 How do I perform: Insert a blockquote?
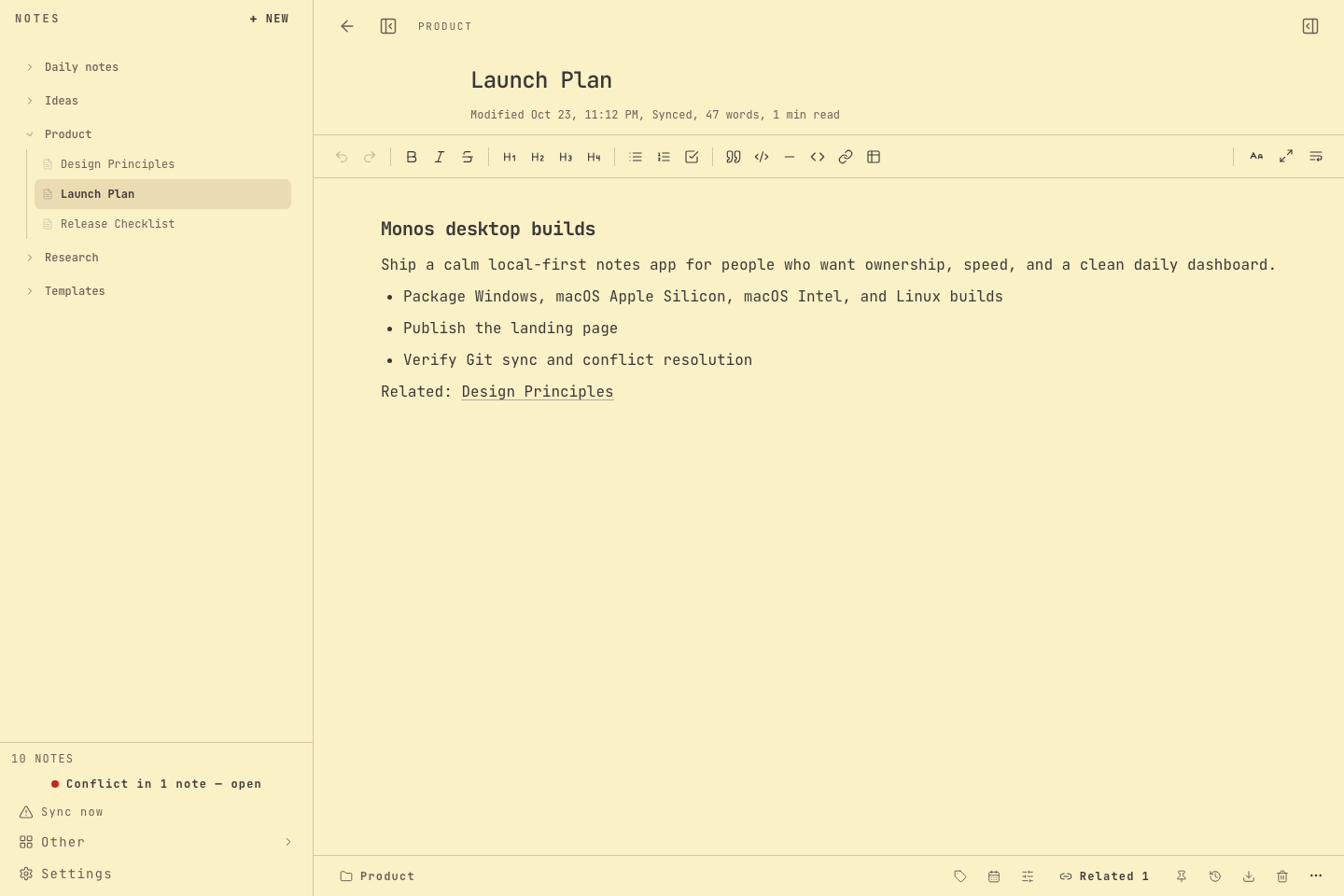pyautogui.click(x=734, y=157)
